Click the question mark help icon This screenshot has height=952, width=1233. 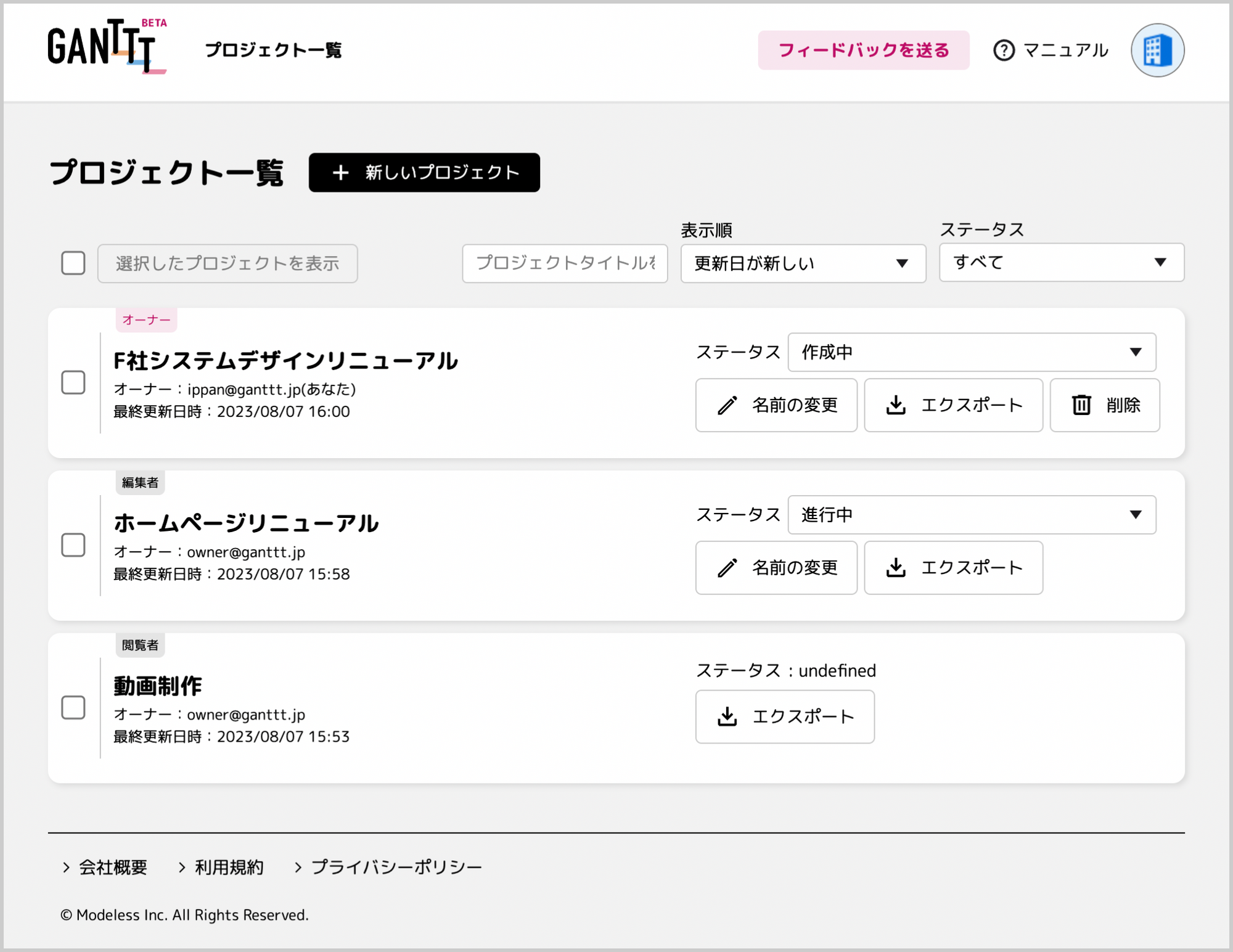pos(1004,50)
